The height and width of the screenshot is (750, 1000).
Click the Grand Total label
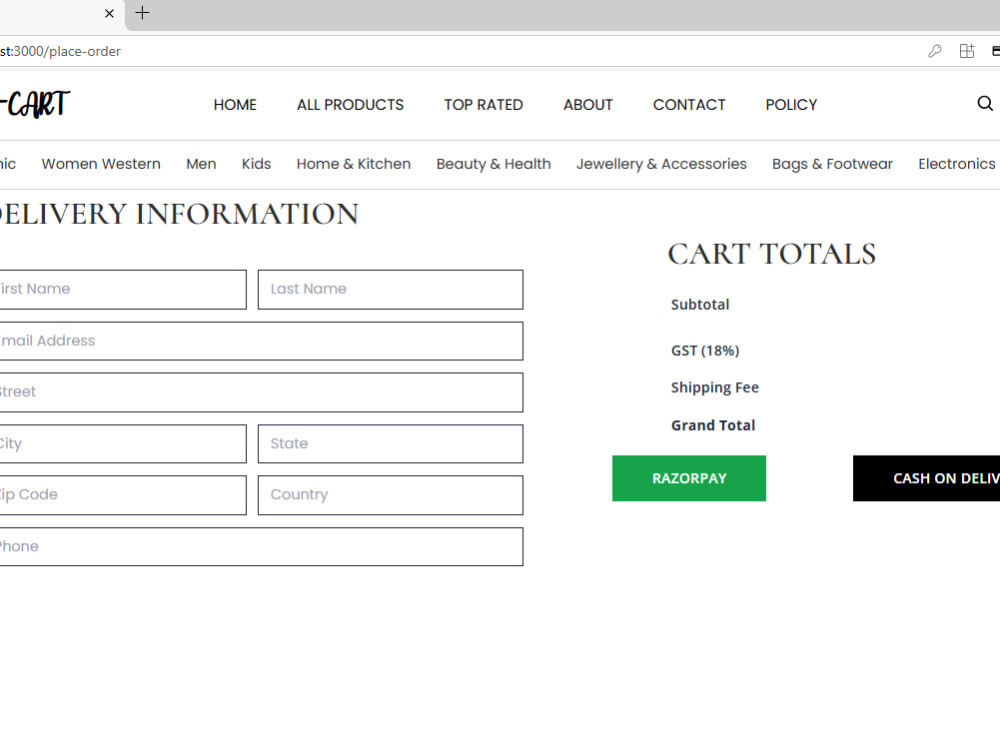(x=713, y=425)
